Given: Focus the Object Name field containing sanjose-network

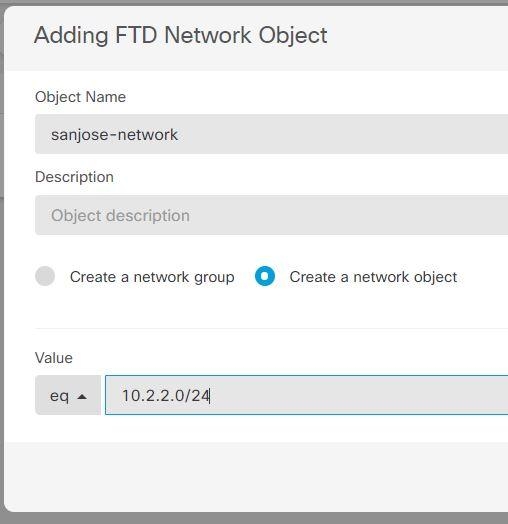Looking at the screenshot, I should pyautogui.click(x=271, y=134).
